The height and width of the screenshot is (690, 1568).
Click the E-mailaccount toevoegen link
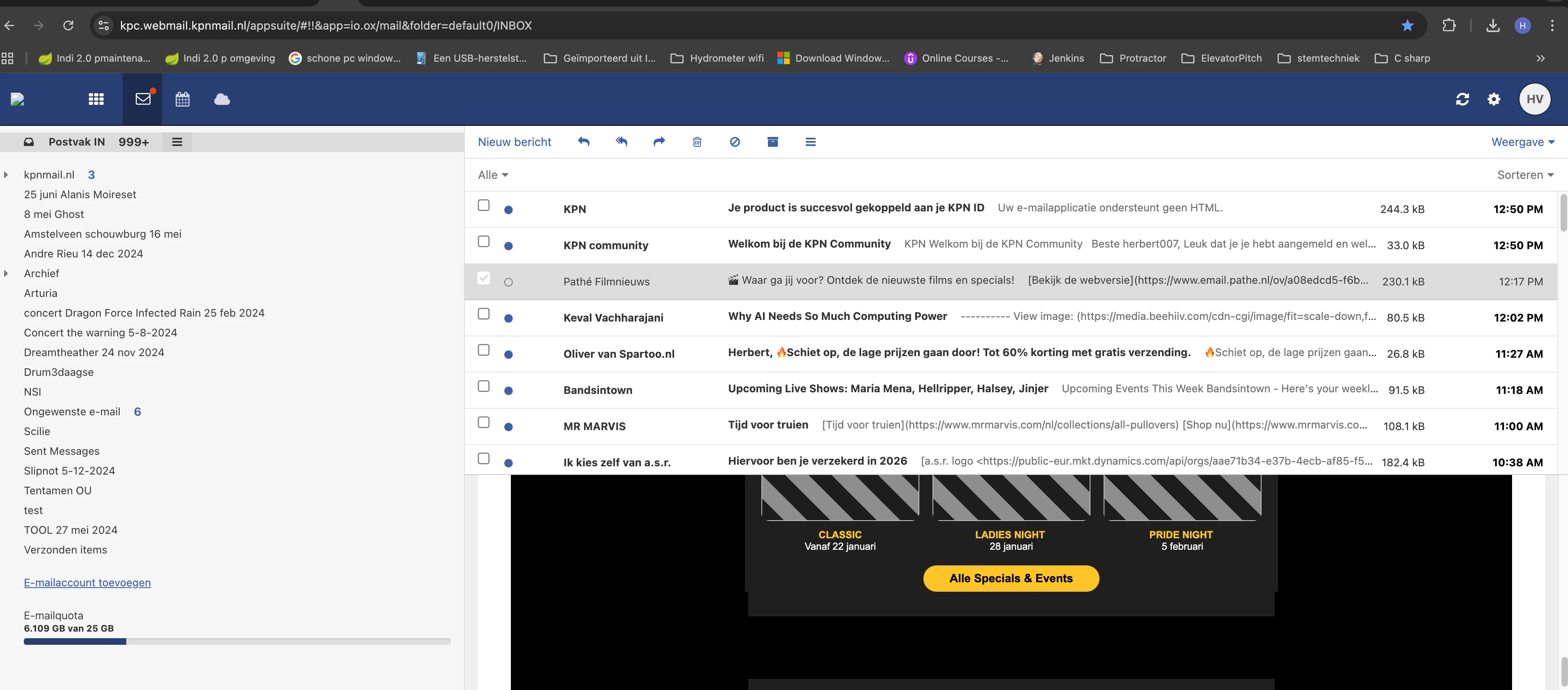(x=87, y=582)
